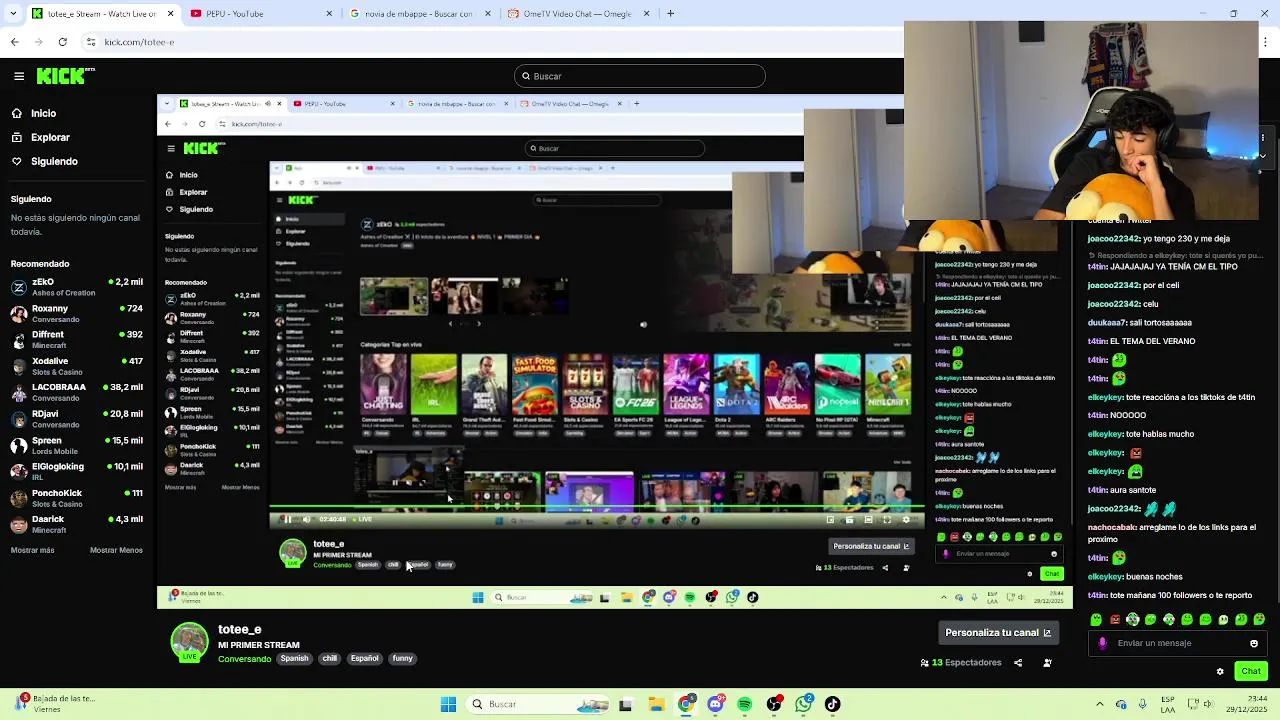
Task: Reload the kick.com page
Action: click(62, 42)
